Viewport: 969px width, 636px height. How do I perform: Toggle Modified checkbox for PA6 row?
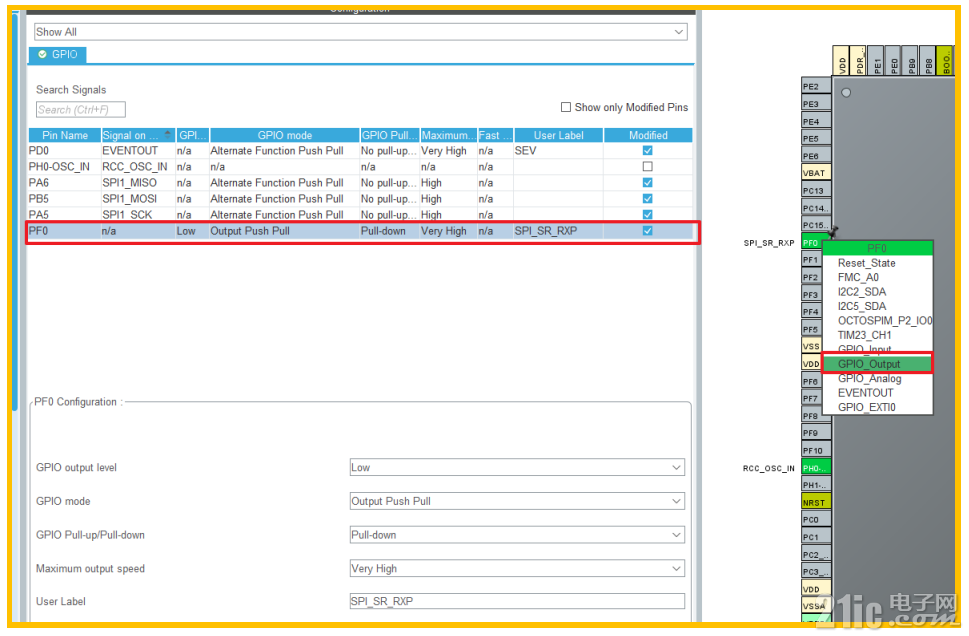click(647, 182)
